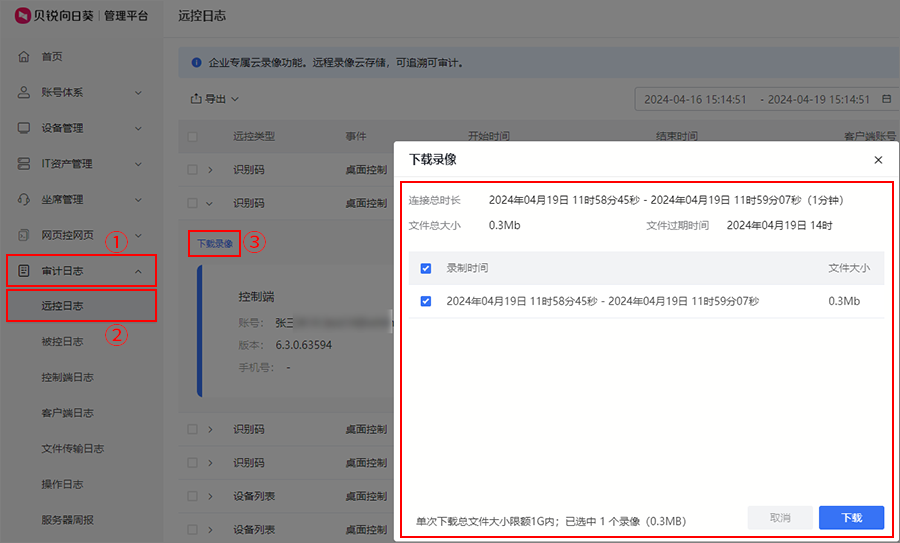Expand the 账号体系 submenu chevron
The height and width of the screenshot is (543, 900).
[x=138, y=92]
